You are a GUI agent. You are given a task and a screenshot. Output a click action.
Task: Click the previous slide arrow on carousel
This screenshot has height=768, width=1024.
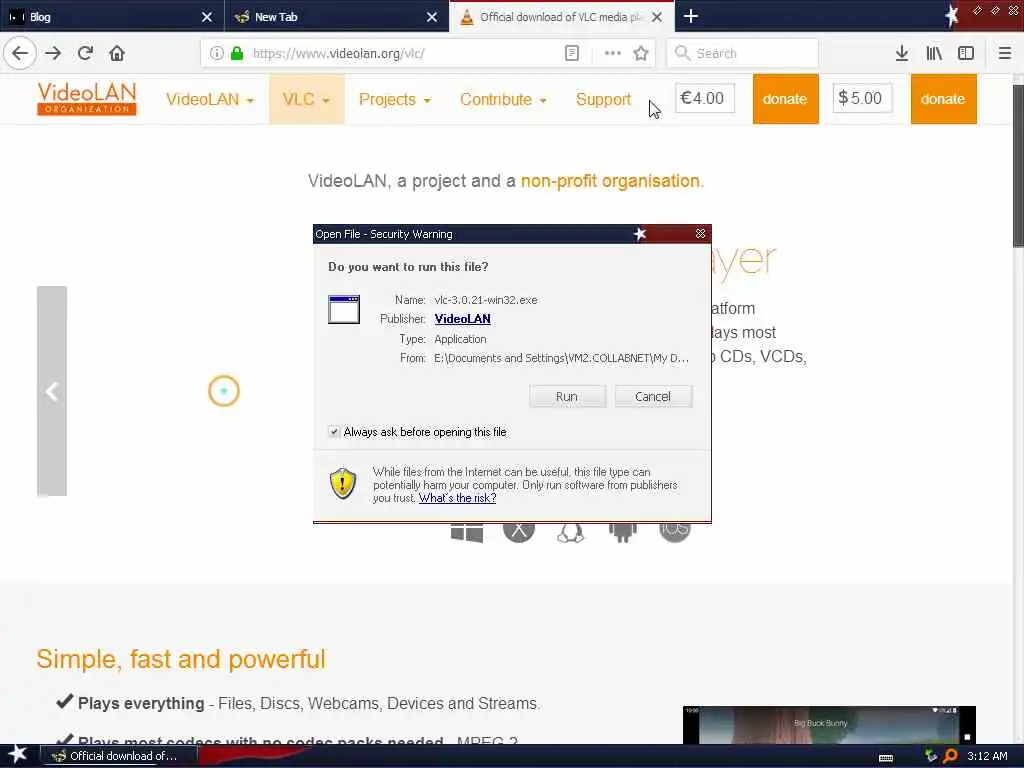point(52,391)
